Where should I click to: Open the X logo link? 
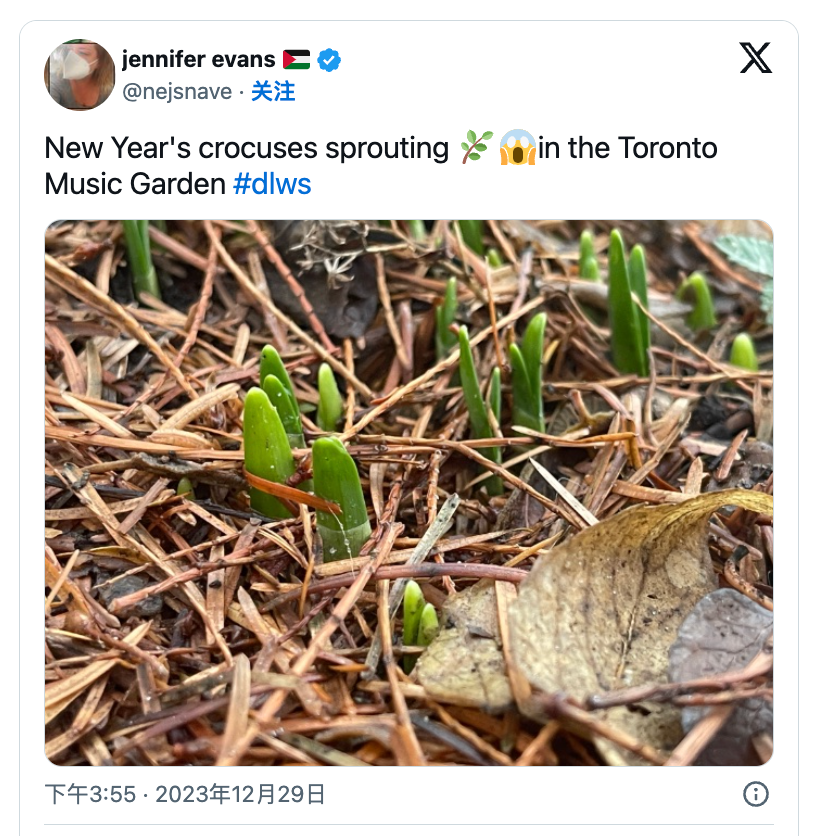point(755,58)
